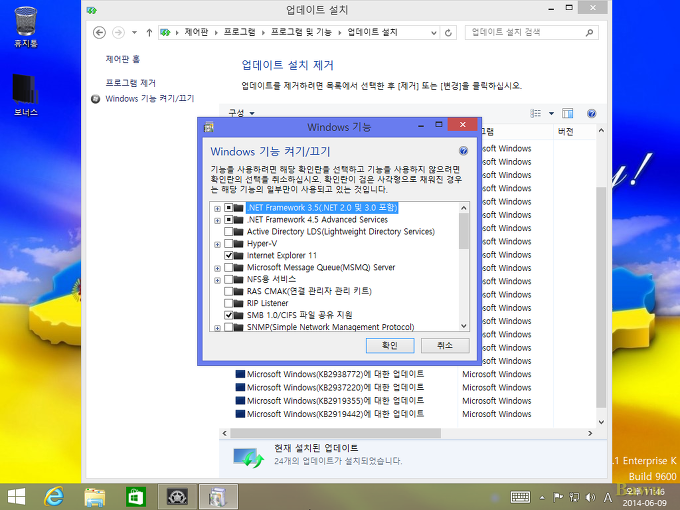The width and height of the screenshot is (680, 510).
Task: Open the Recycle Bin desktop icon
Action: coord(26,27)
